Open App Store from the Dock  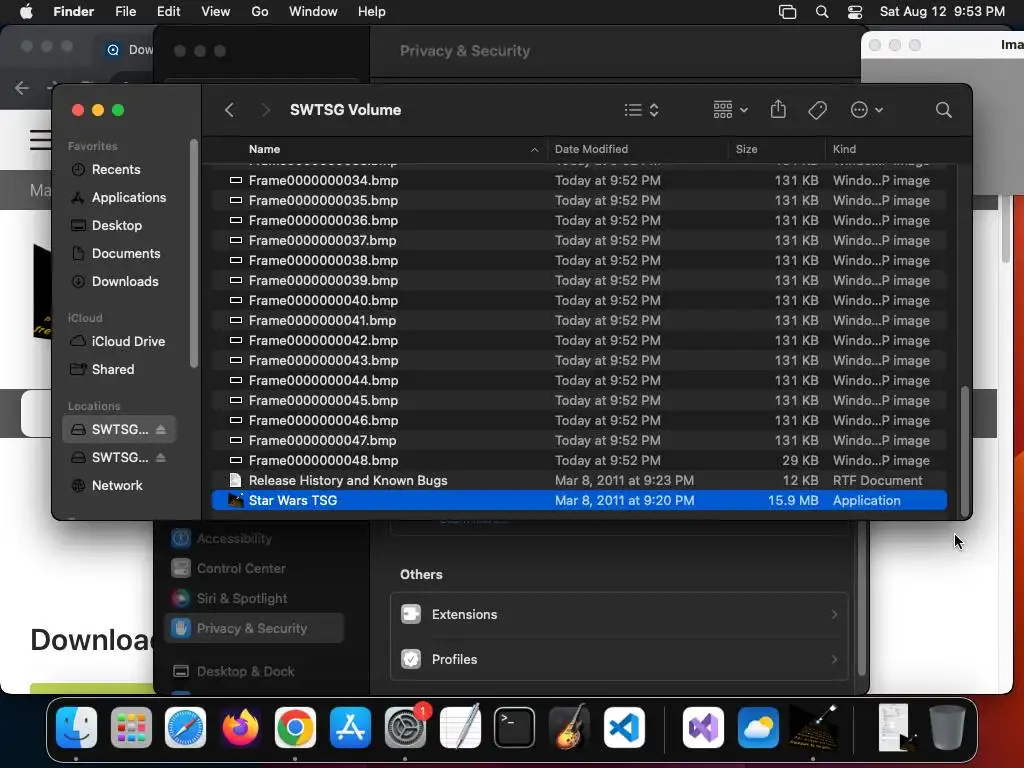[350, 727]
